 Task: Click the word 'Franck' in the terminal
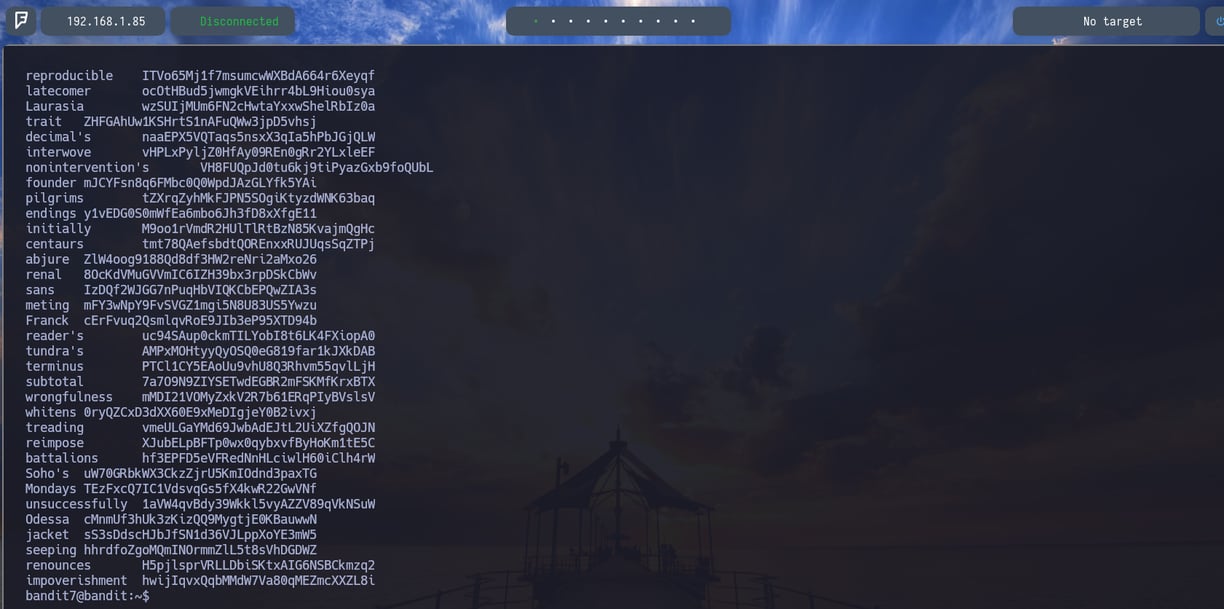point(48,321)
